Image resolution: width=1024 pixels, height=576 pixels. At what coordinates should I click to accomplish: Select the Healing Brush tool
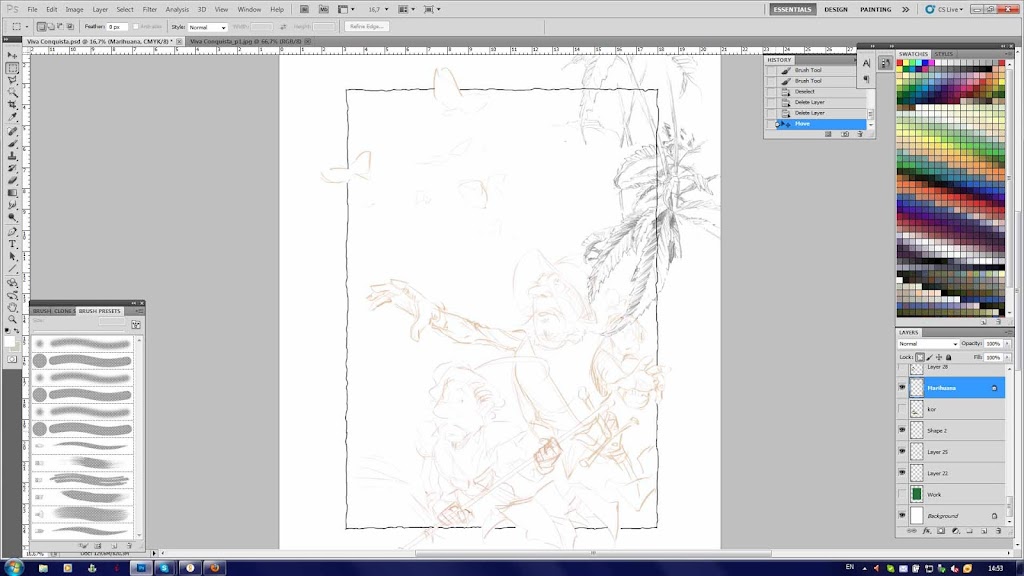pos(12,131)
